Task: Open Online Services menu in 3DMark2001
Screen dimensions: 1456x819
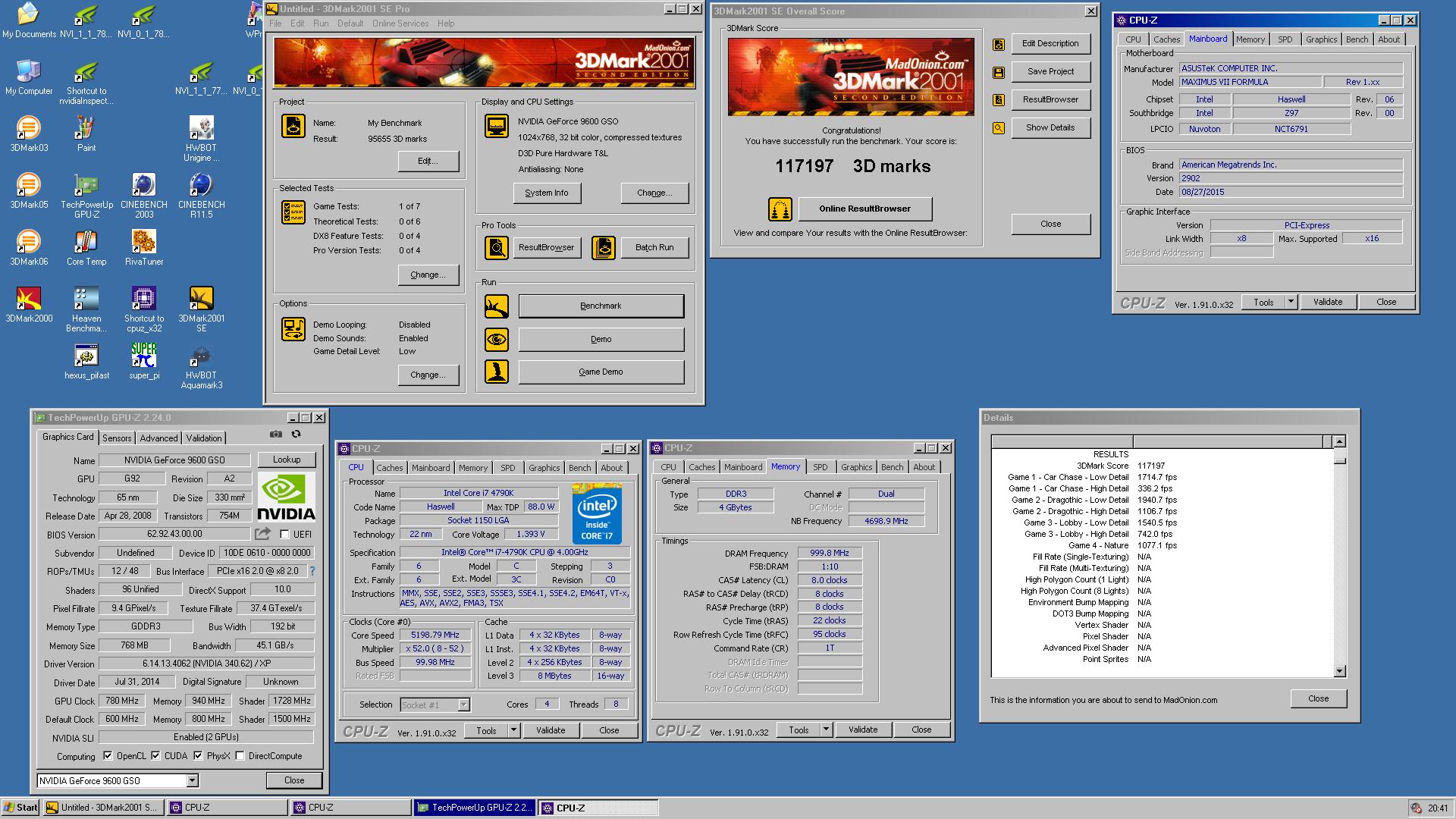Action: point(400,24)
